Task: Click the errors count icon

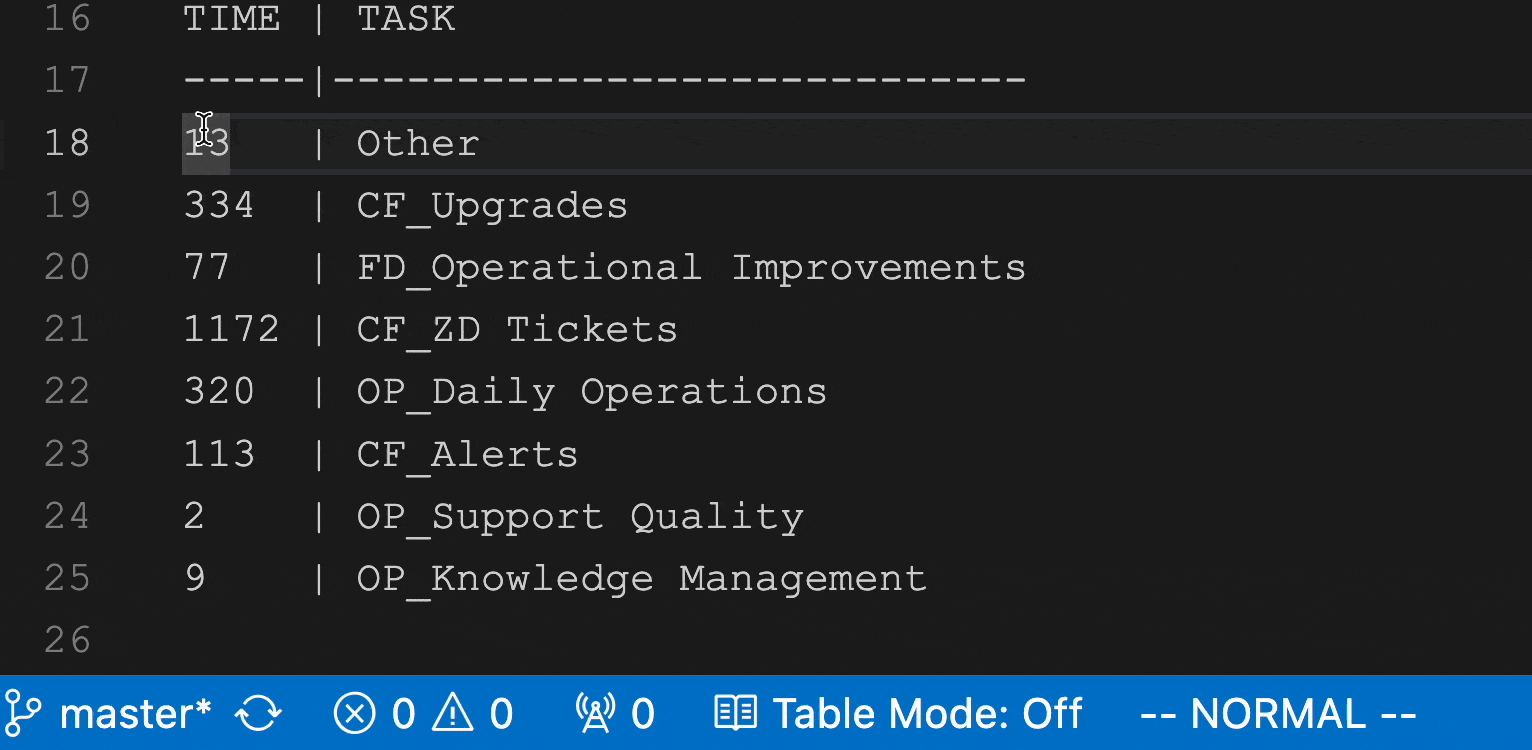Action: pos(353,714)
